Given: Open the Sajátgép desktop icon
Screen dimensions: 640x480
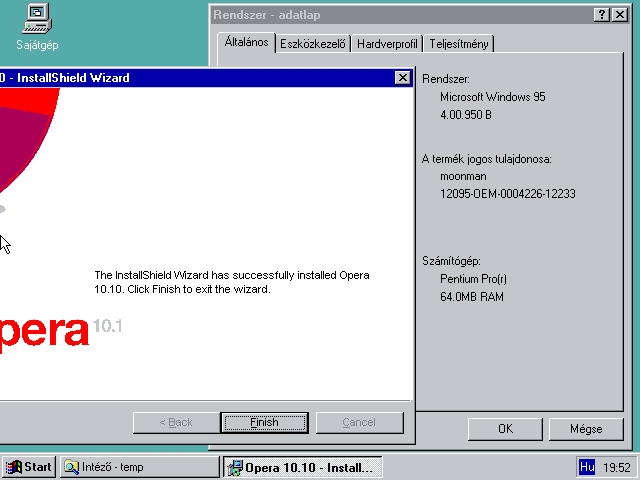Looking at the screenshot, I should 37,27.
